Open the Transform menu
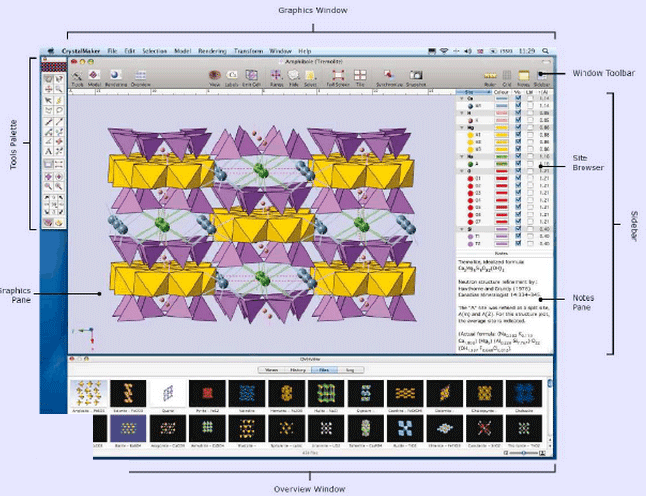 [x=248, y=51]
